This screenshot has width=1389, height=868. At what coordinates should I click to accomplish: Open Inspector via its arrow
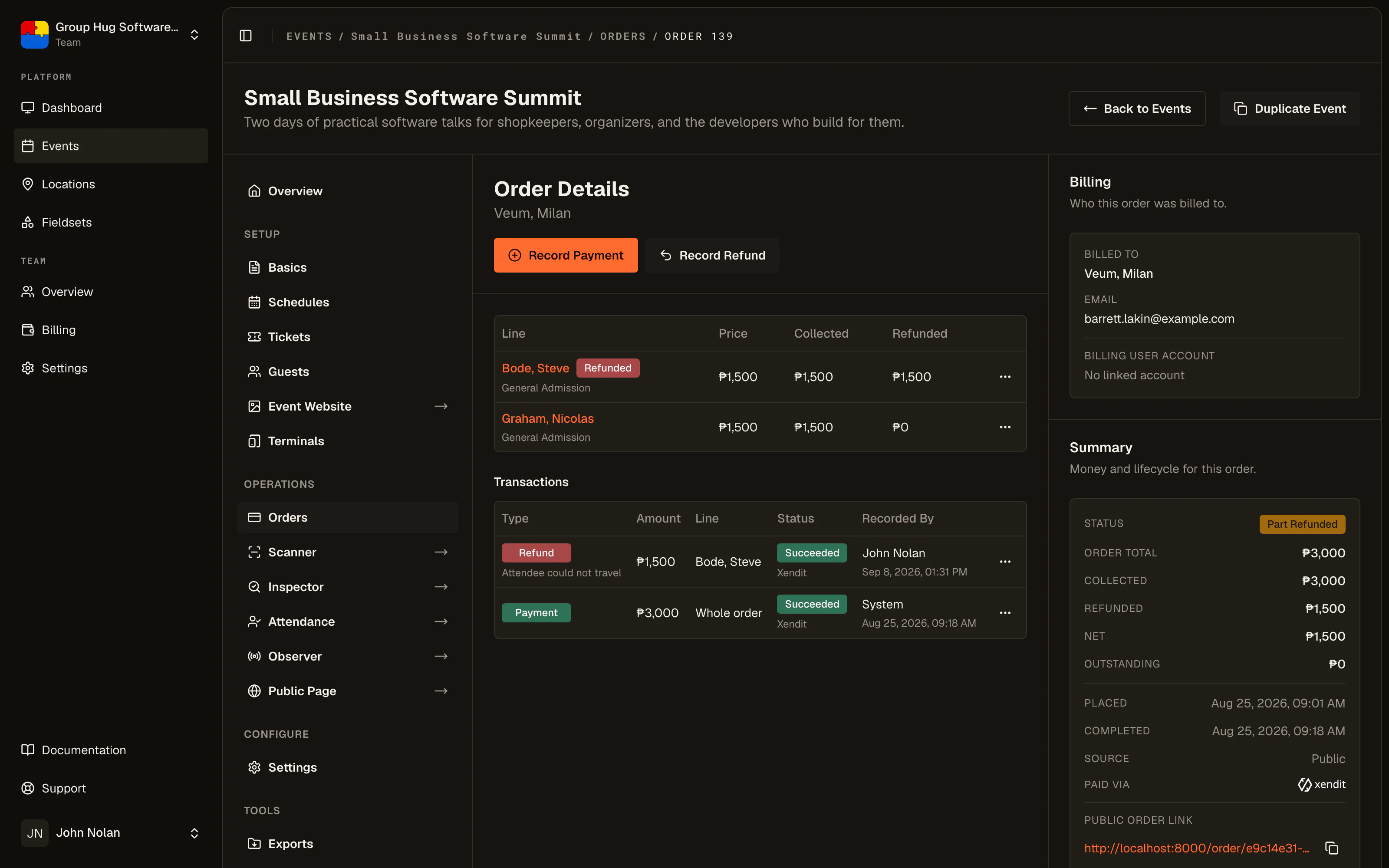coord(441,587)
